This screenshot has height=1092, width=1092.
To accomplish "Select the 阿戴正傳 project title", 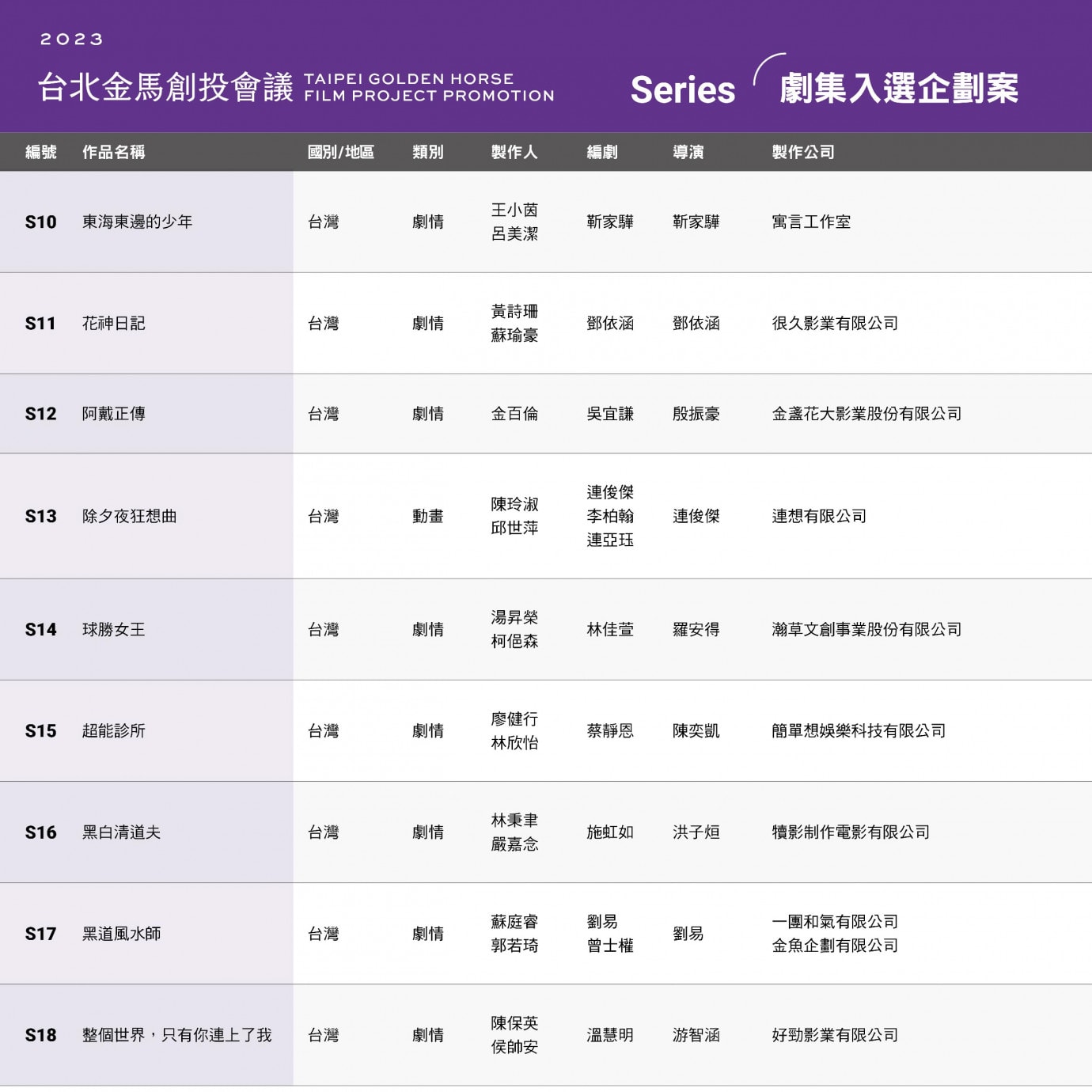I will click(113, 413).
